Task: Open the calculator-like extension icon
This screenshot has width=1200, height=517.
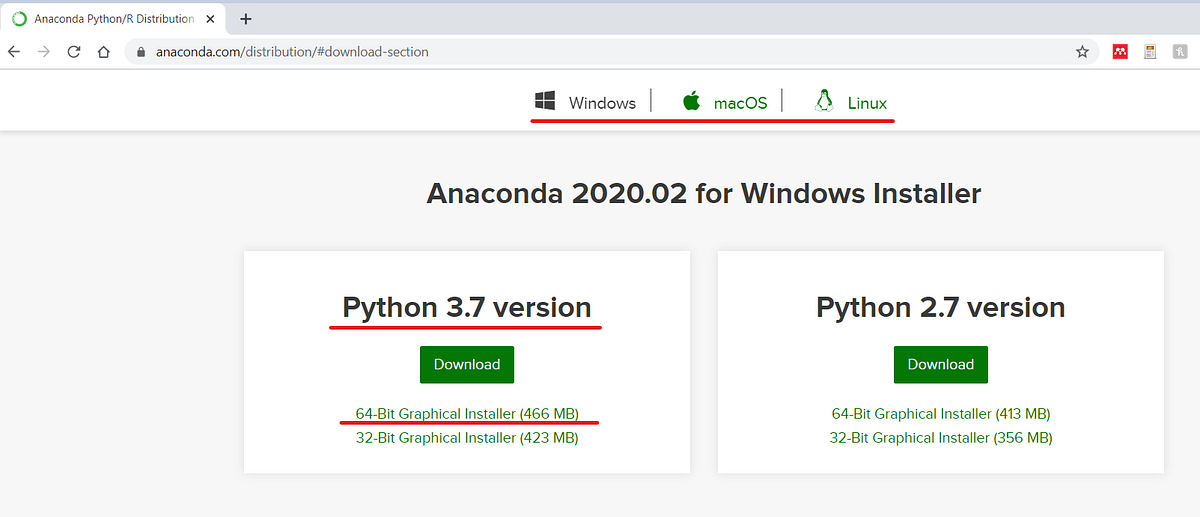Action: tap(1151, 52)
